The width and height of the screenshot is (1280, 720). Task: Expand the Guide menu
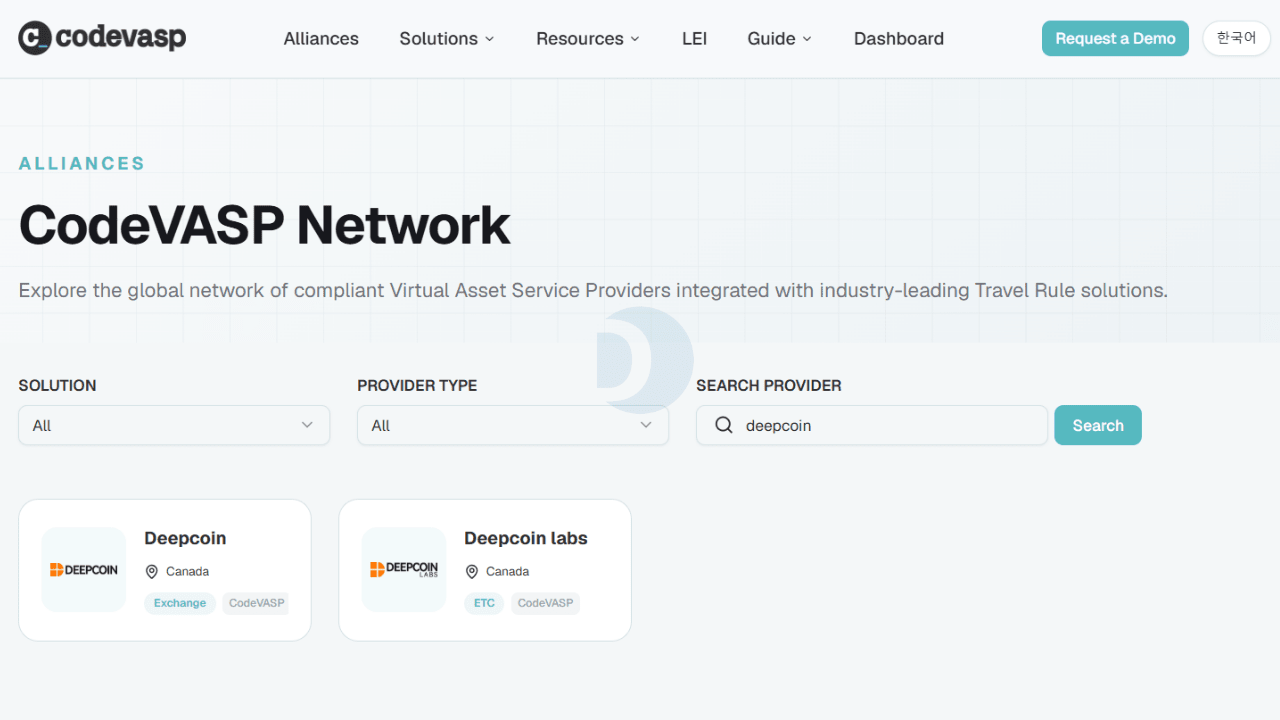pos(780,39)
